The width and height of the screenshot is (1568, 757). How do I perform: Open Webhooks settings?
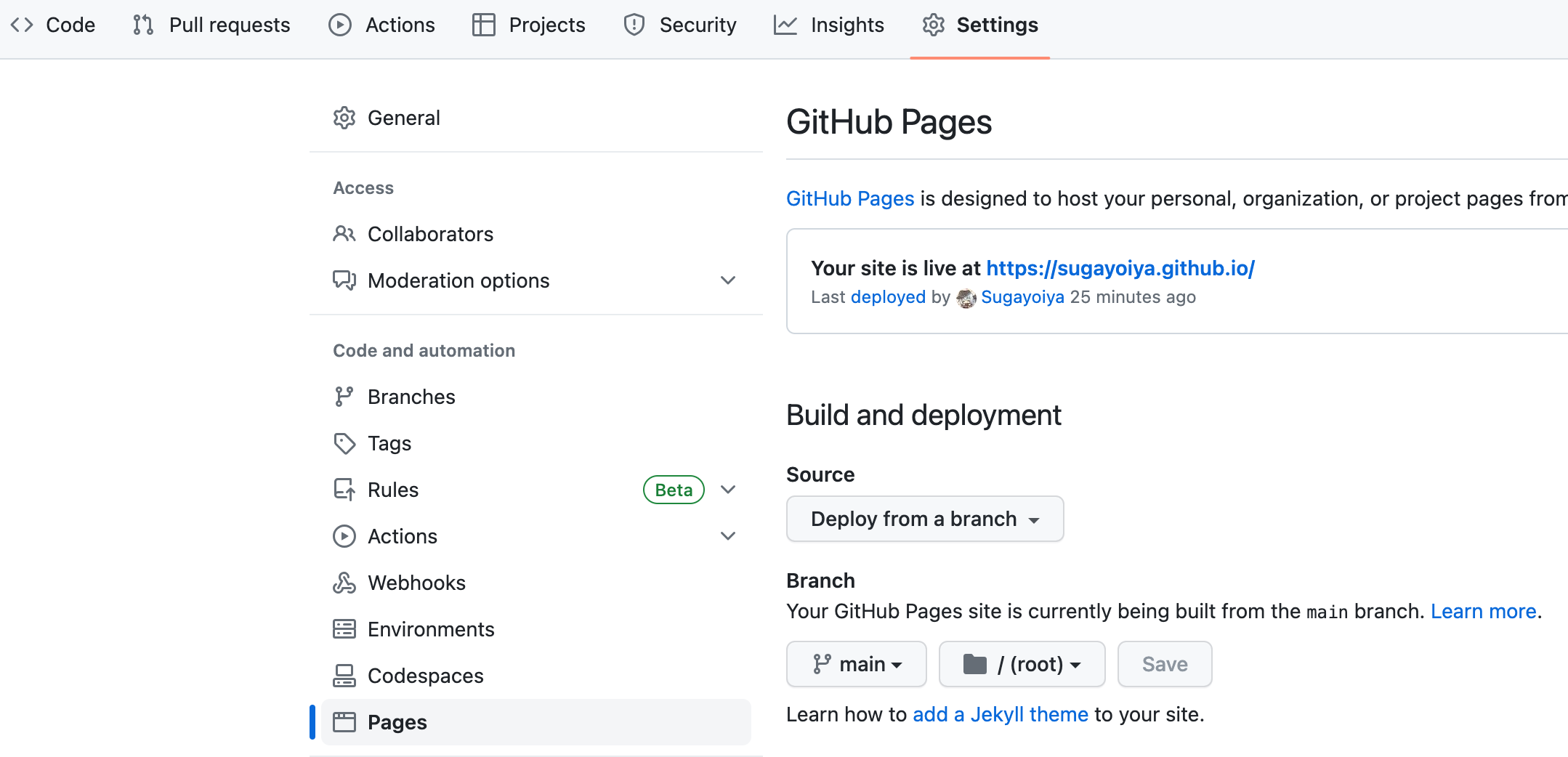(x=536, y=583)
